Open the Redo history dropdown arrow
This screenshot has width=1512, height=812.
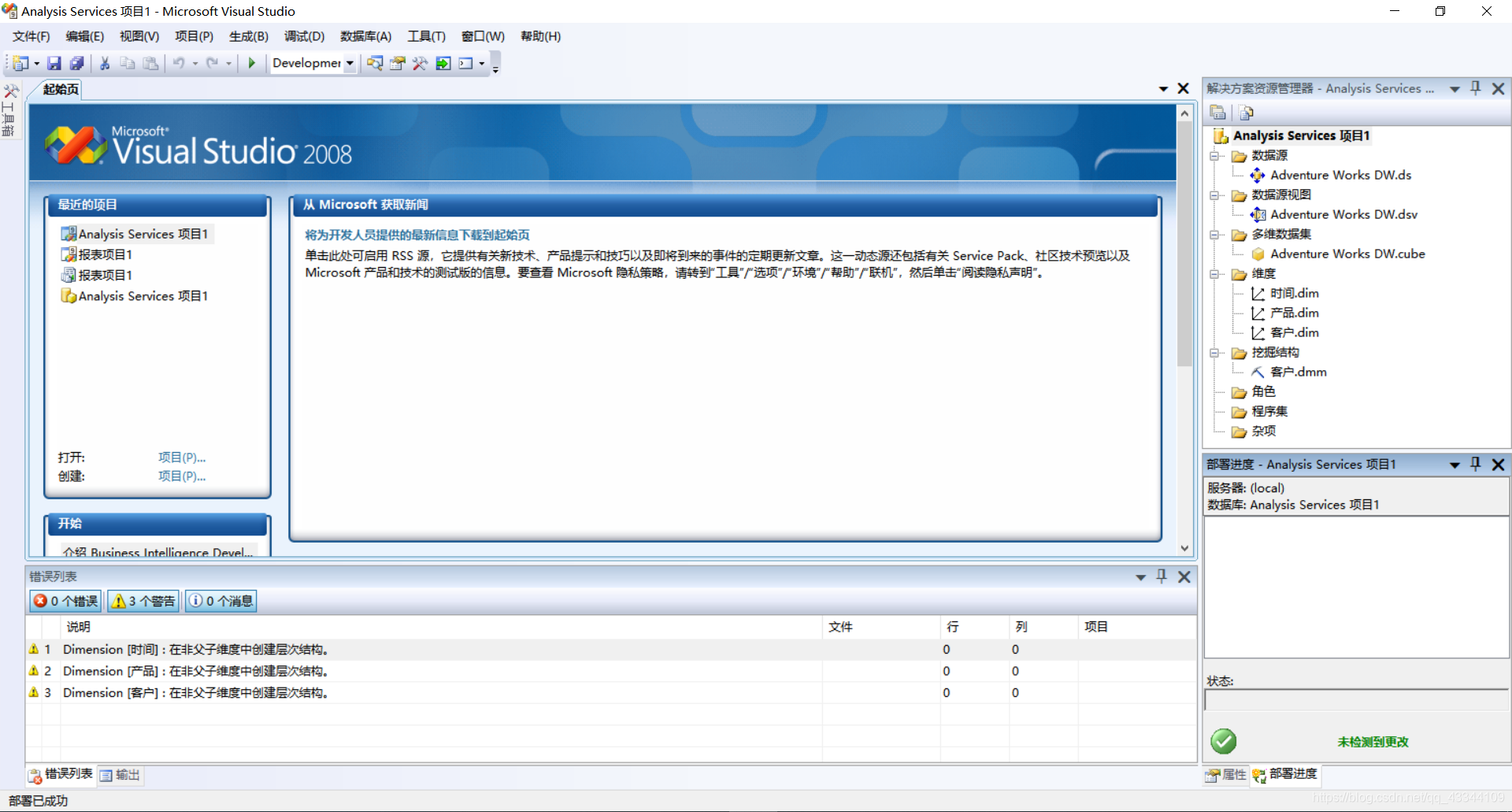228,64
